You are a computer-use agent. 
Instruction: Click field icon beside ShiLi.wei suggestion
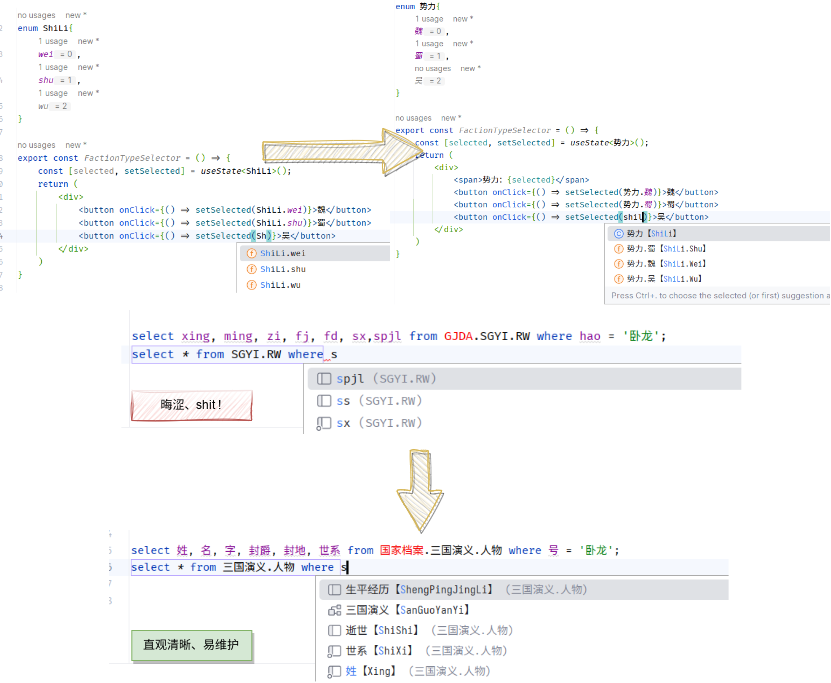[251, 254]
